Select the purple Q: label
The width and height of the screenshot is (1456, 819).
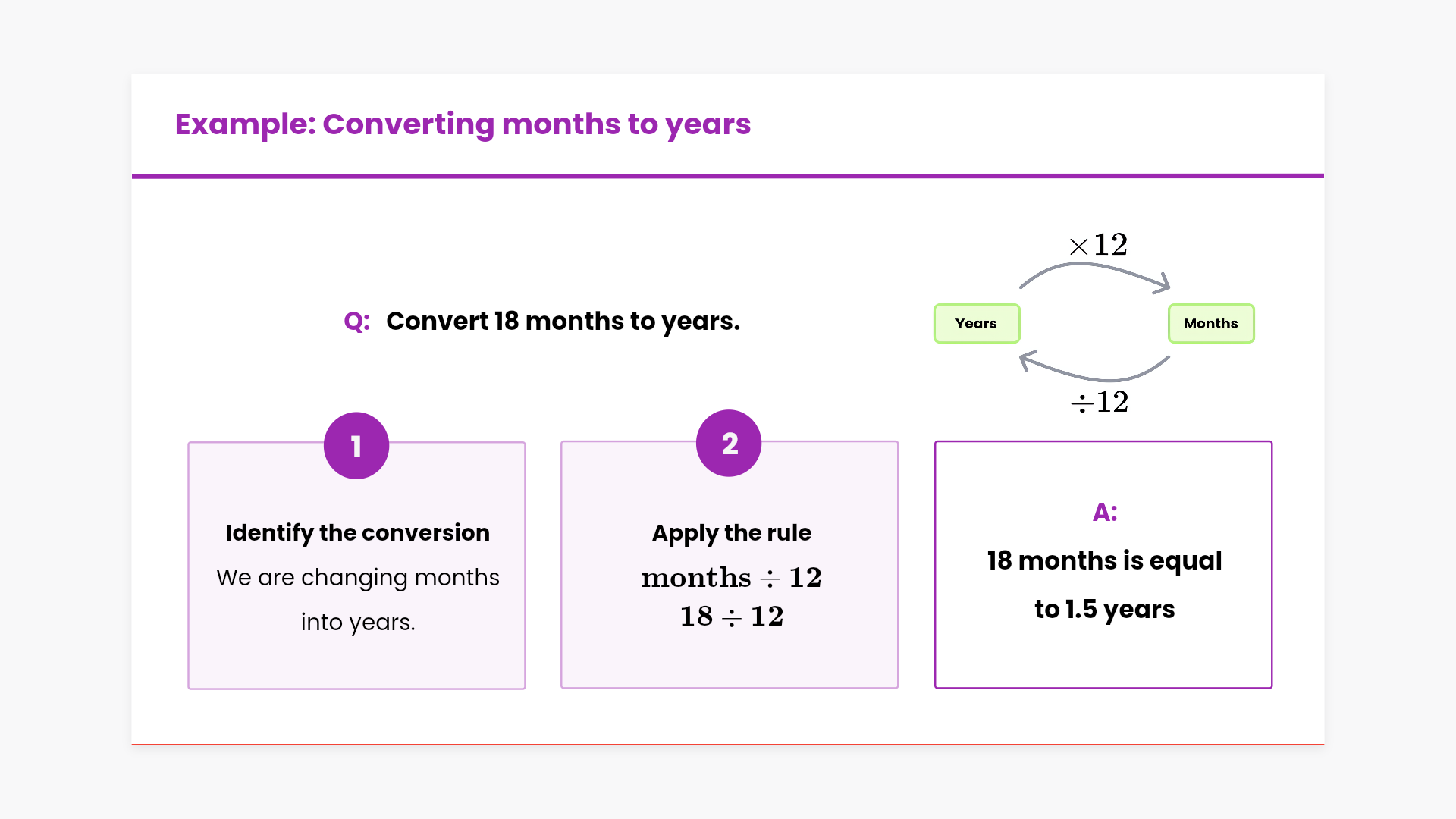pos(356,322)
